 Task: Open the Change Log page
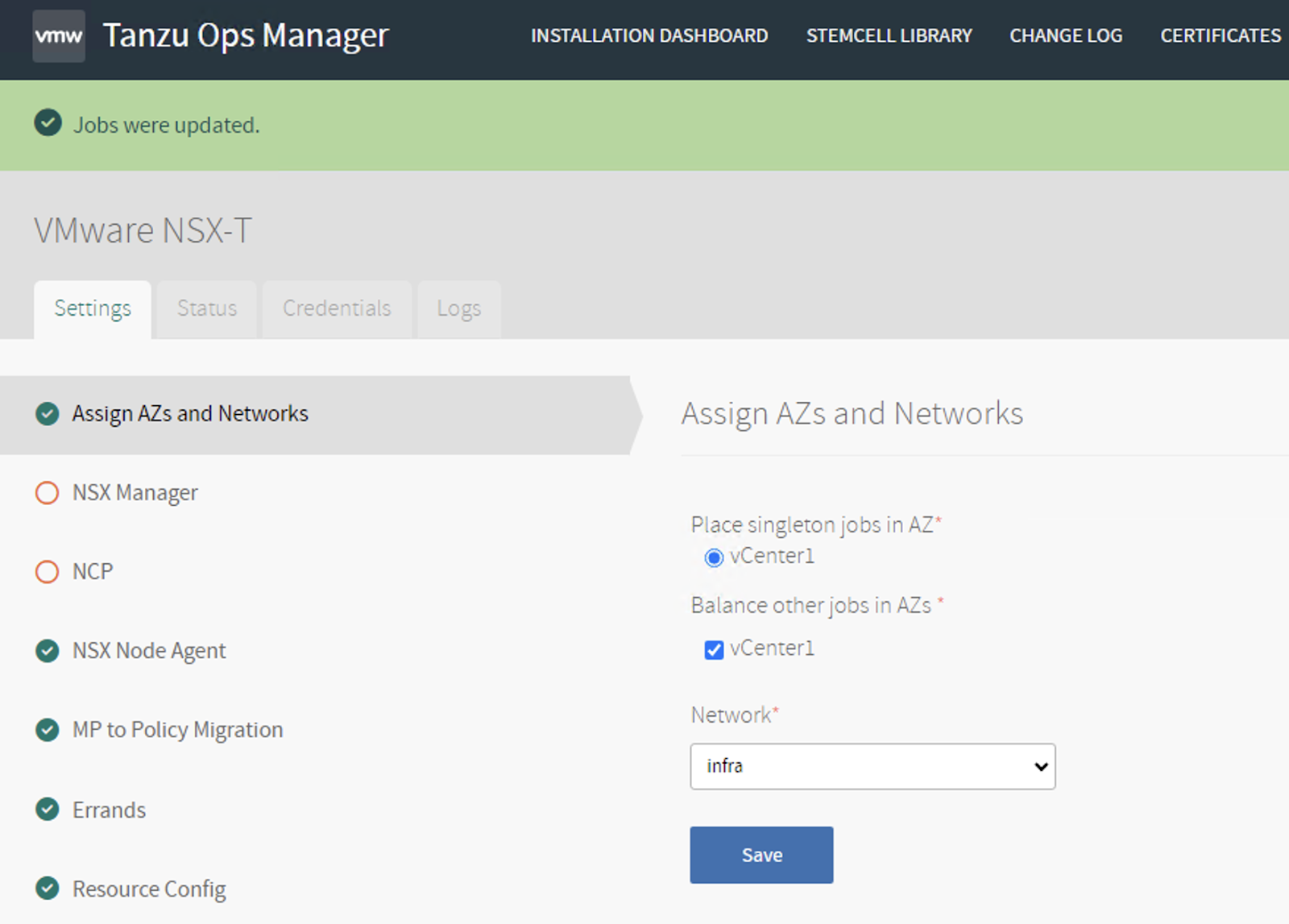[x=1066, y=36]
